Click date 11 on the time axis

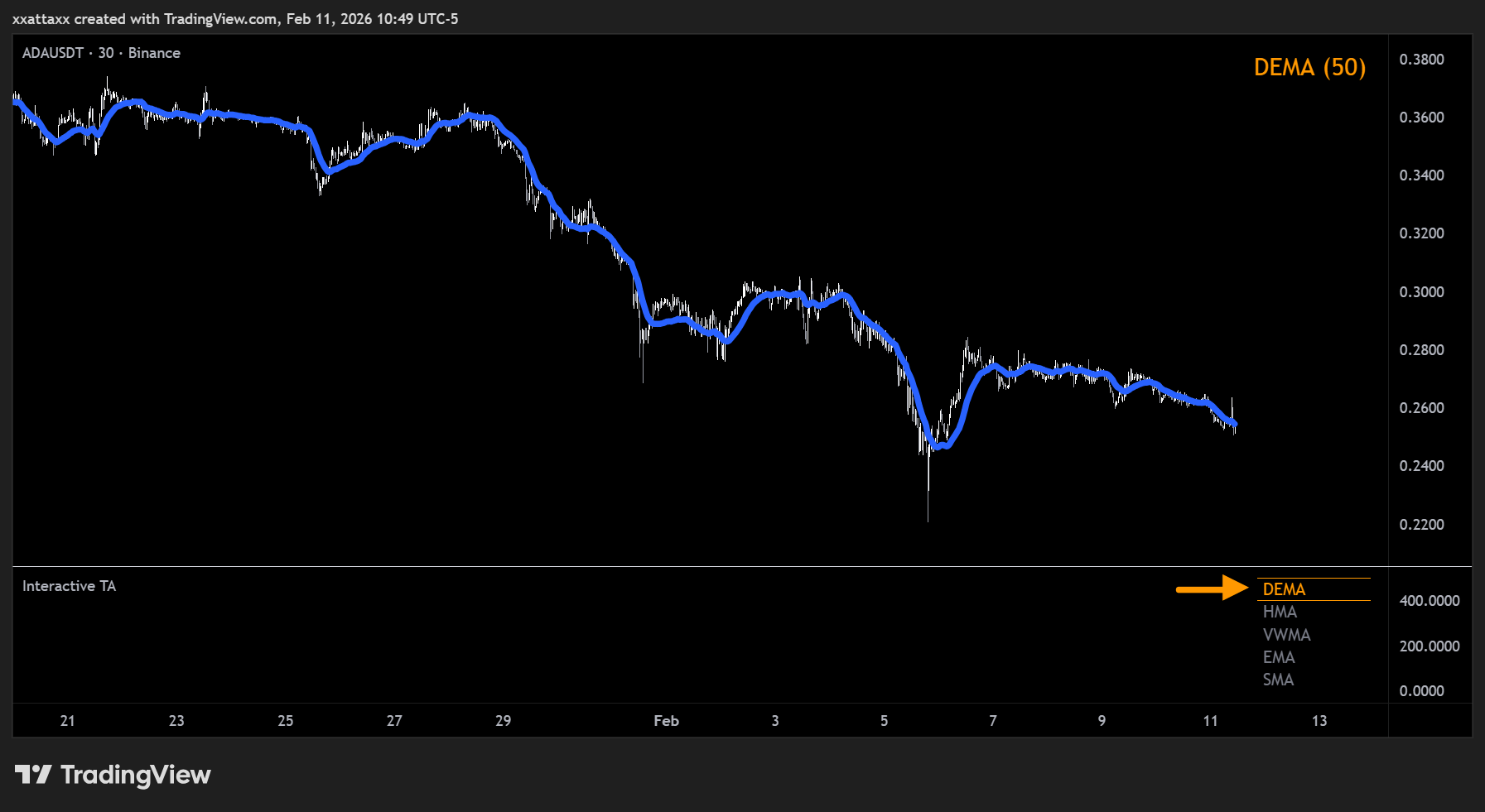click(1210, 721)
